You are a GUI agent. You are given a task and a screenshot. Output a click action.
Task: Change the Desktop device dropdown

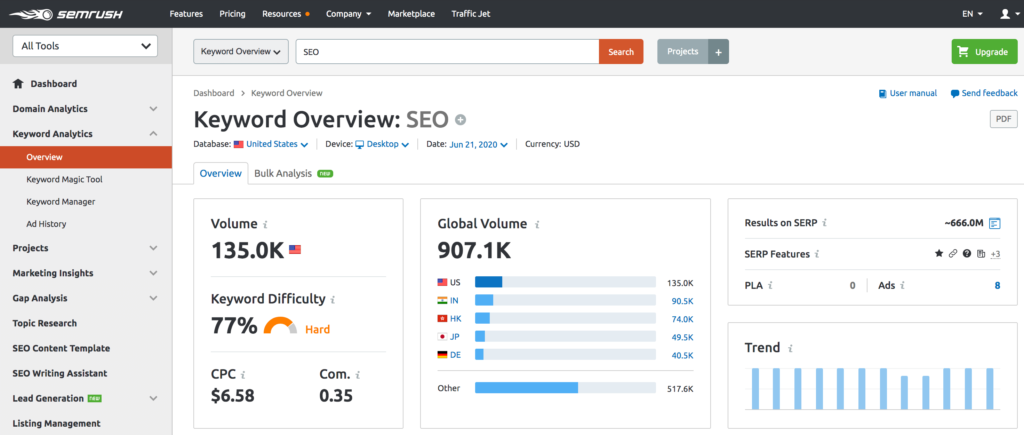(382, 144)
